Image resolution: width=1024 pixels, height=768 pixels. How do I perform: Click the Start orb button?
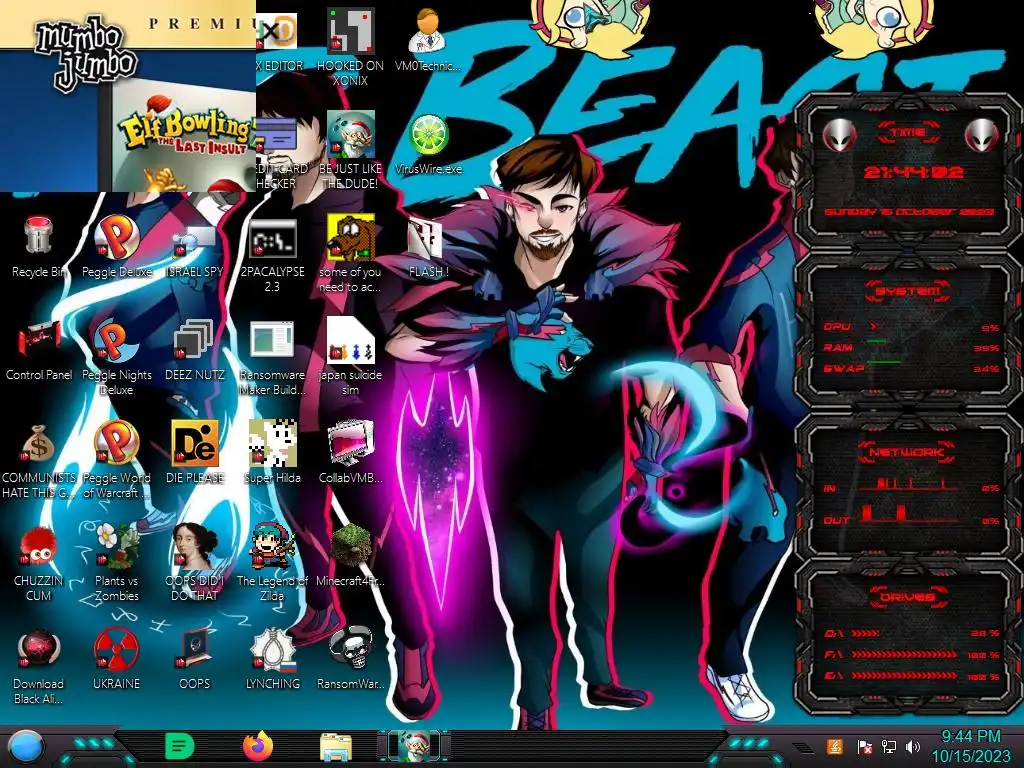click(25, 747)
